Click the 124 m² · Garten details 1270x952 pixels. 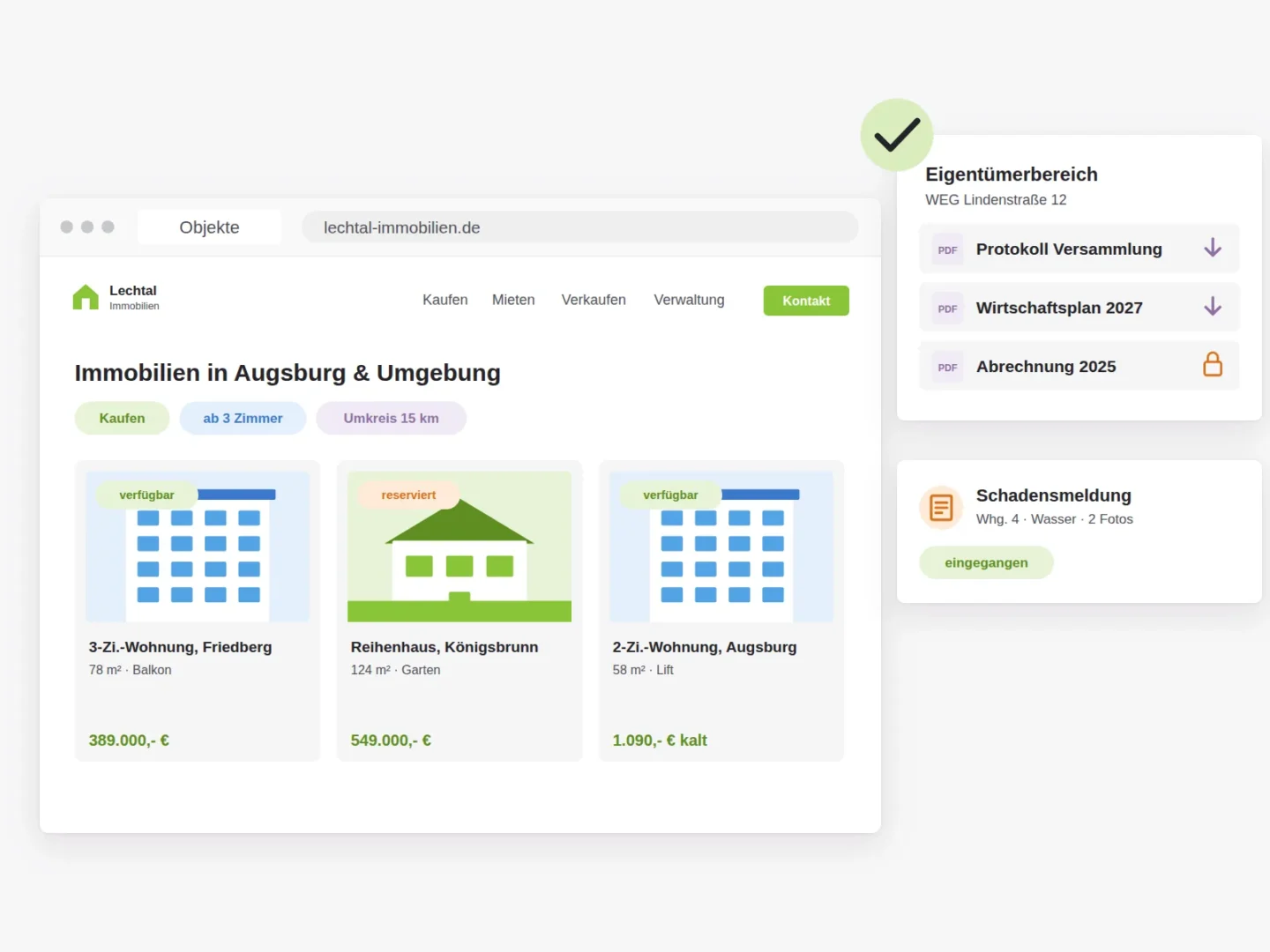[395, 670]
